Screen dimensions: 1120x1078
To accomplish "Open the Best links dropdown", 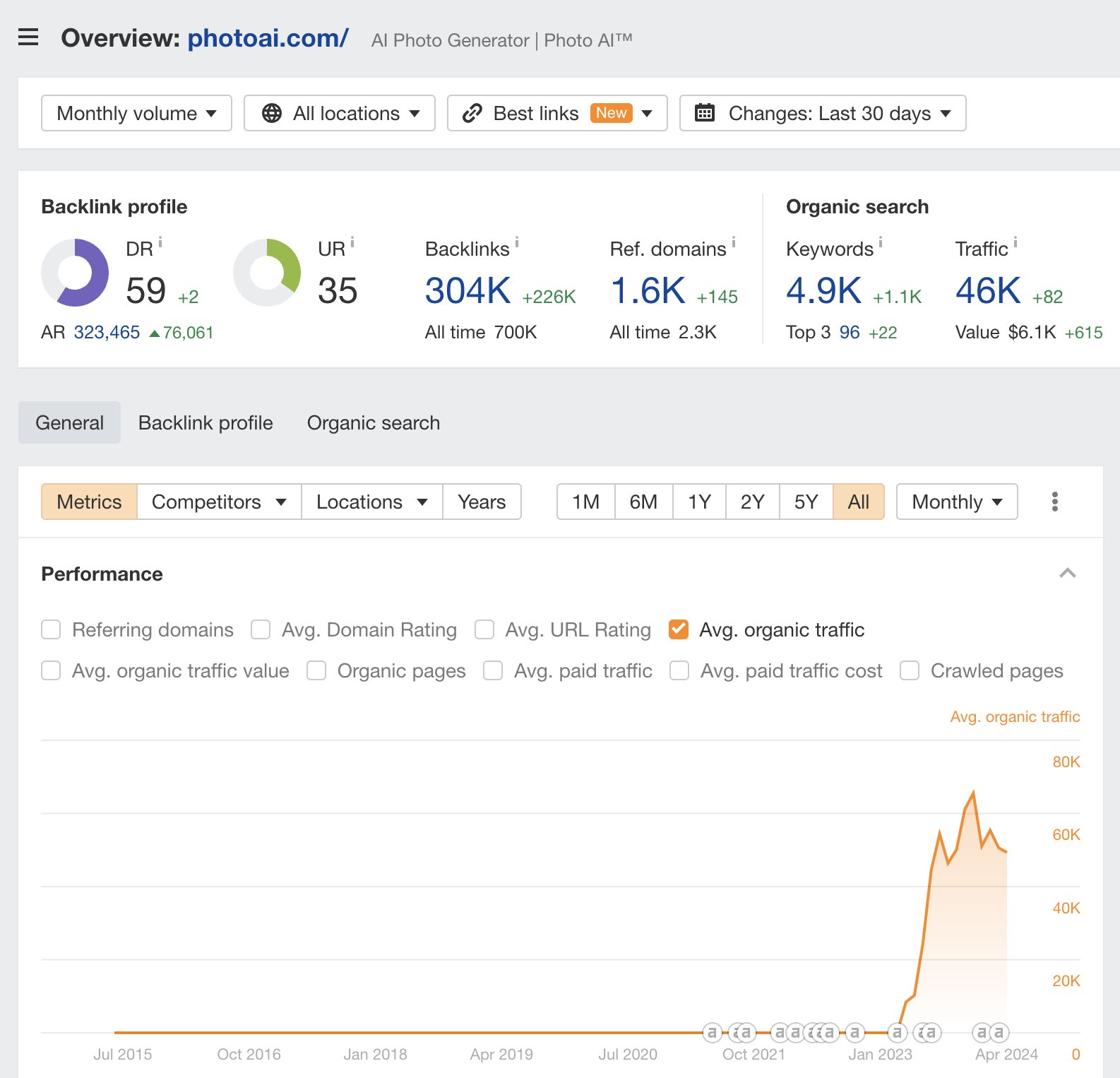I will tap(557, 113).
